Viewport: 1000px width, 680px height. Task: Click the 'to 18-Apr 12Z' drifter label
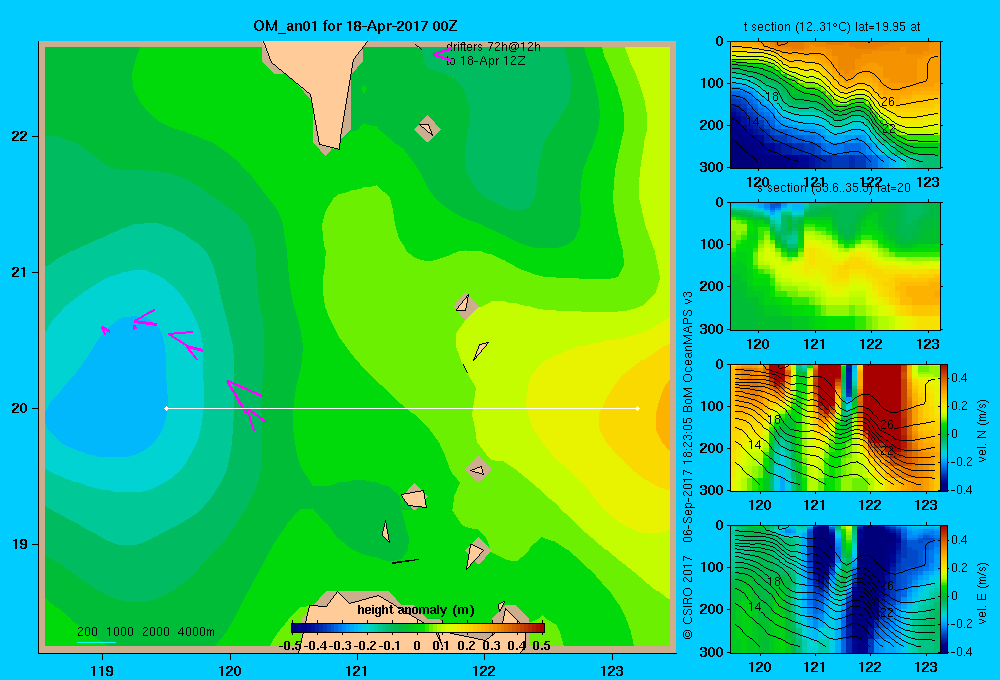pos(485,61)
